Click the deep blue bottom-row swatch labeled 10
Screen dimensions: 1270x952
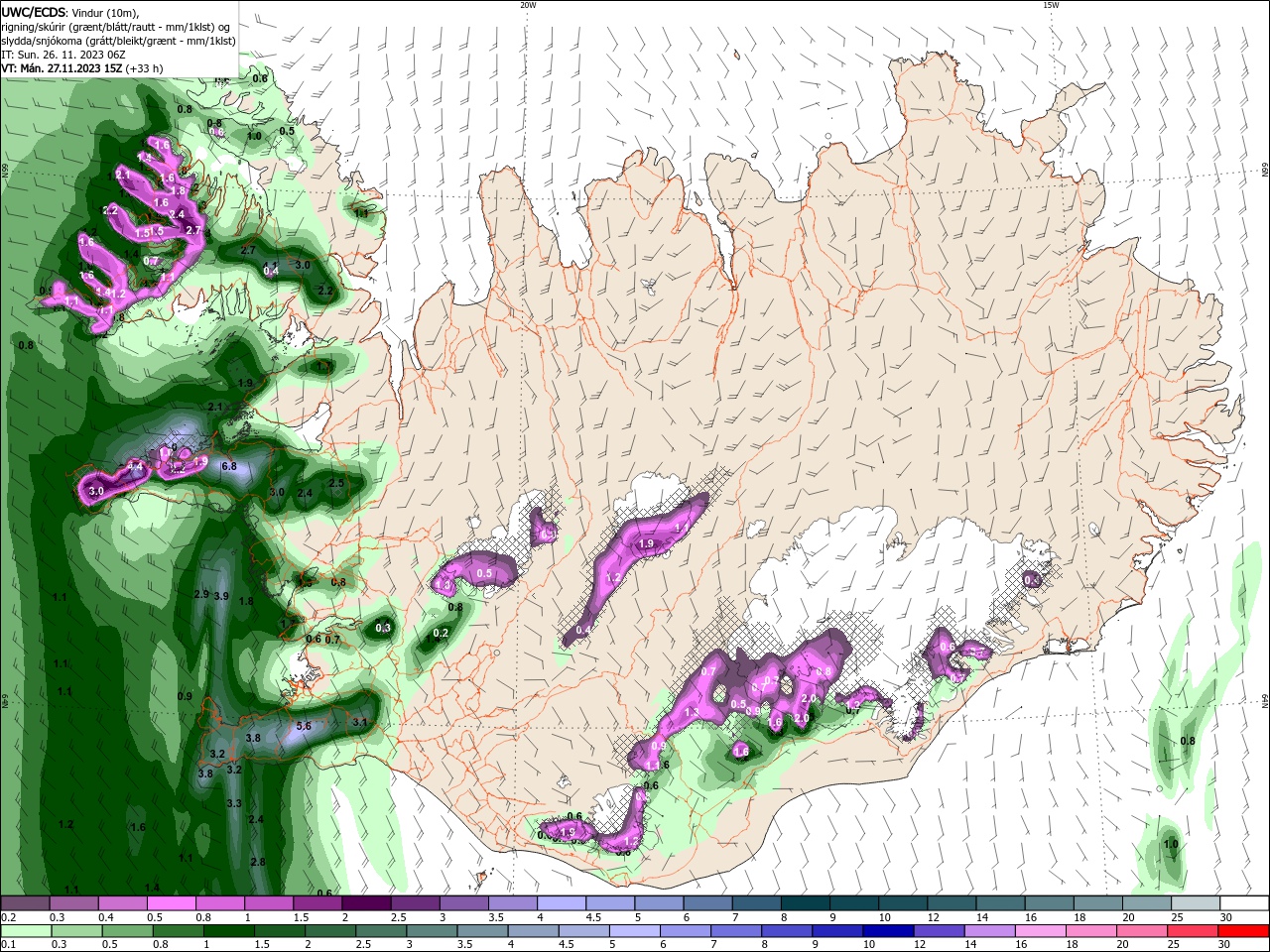click(889, 931)
